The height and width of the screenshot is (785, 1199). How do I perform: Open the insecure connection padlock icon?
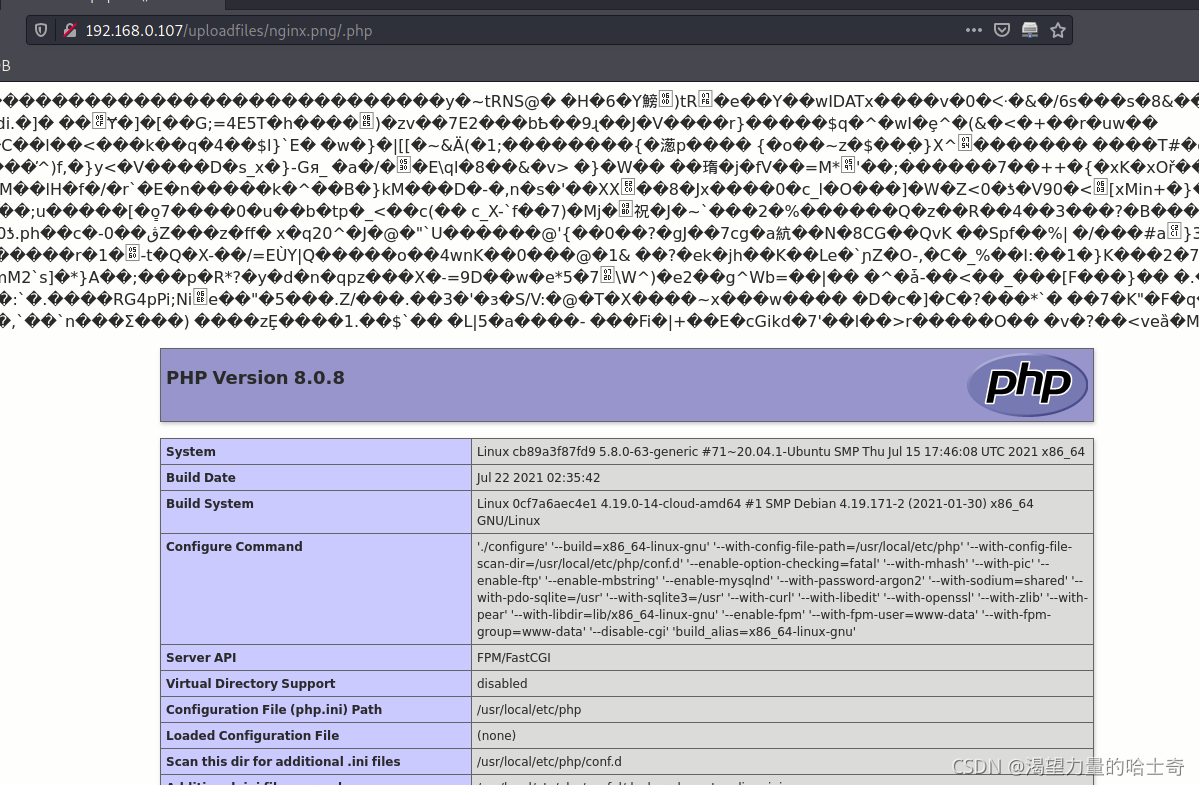pyautogui.click(x=70, y=31)
